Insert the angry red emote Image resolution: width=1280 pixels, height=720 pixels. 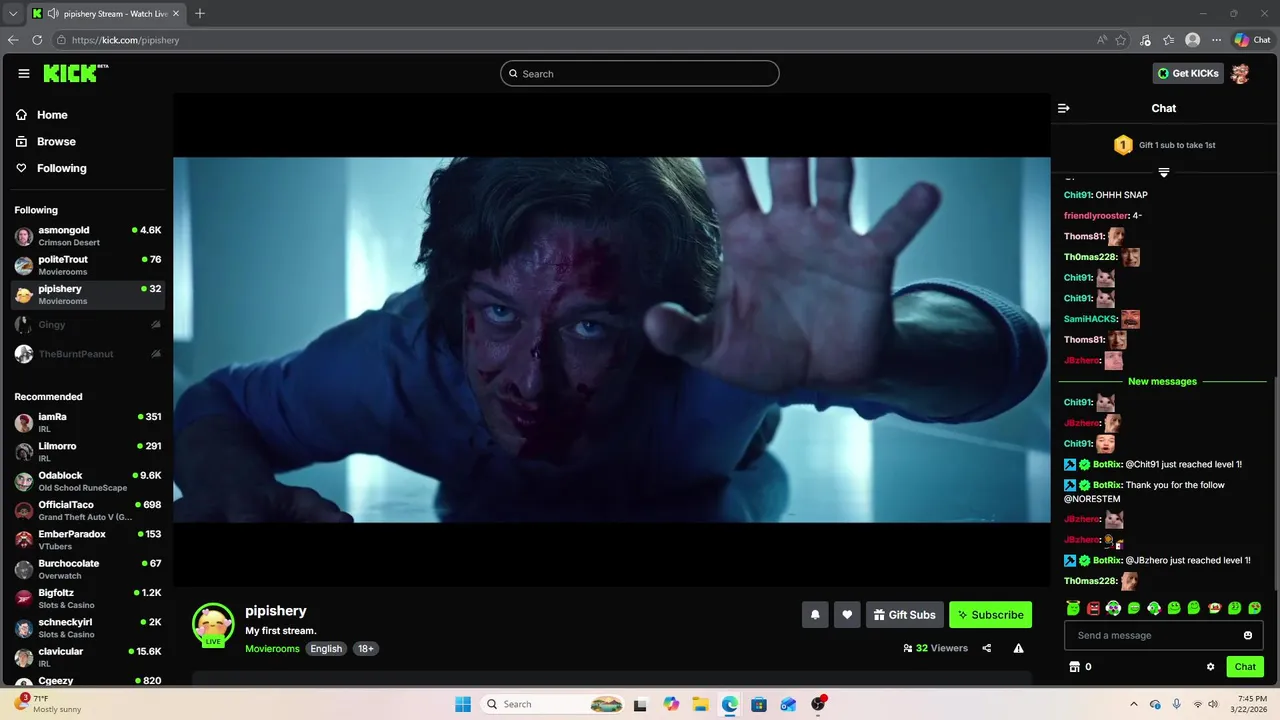tap(1093, 608)
